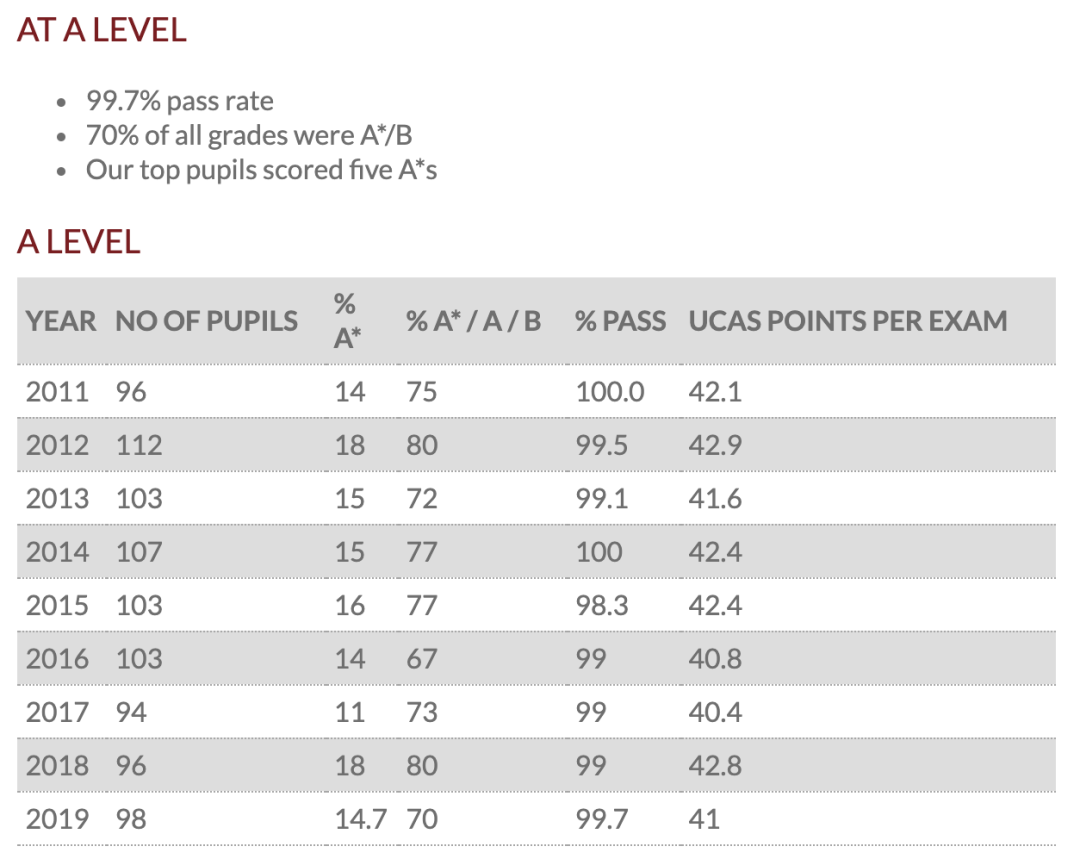1080x865 pixels.
Task: Select the % PASS column header
Action: click(621, 322)
